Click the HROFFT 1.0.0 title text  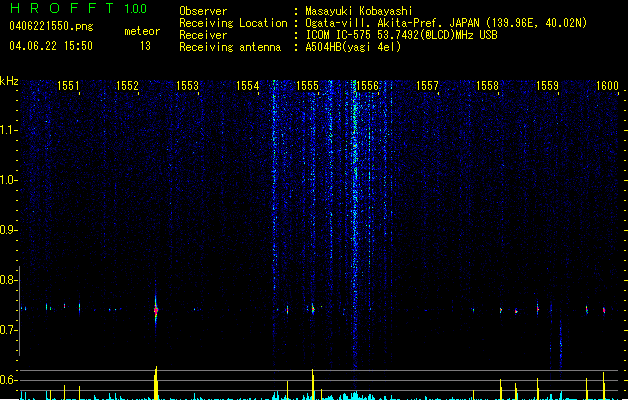point(78,8)
